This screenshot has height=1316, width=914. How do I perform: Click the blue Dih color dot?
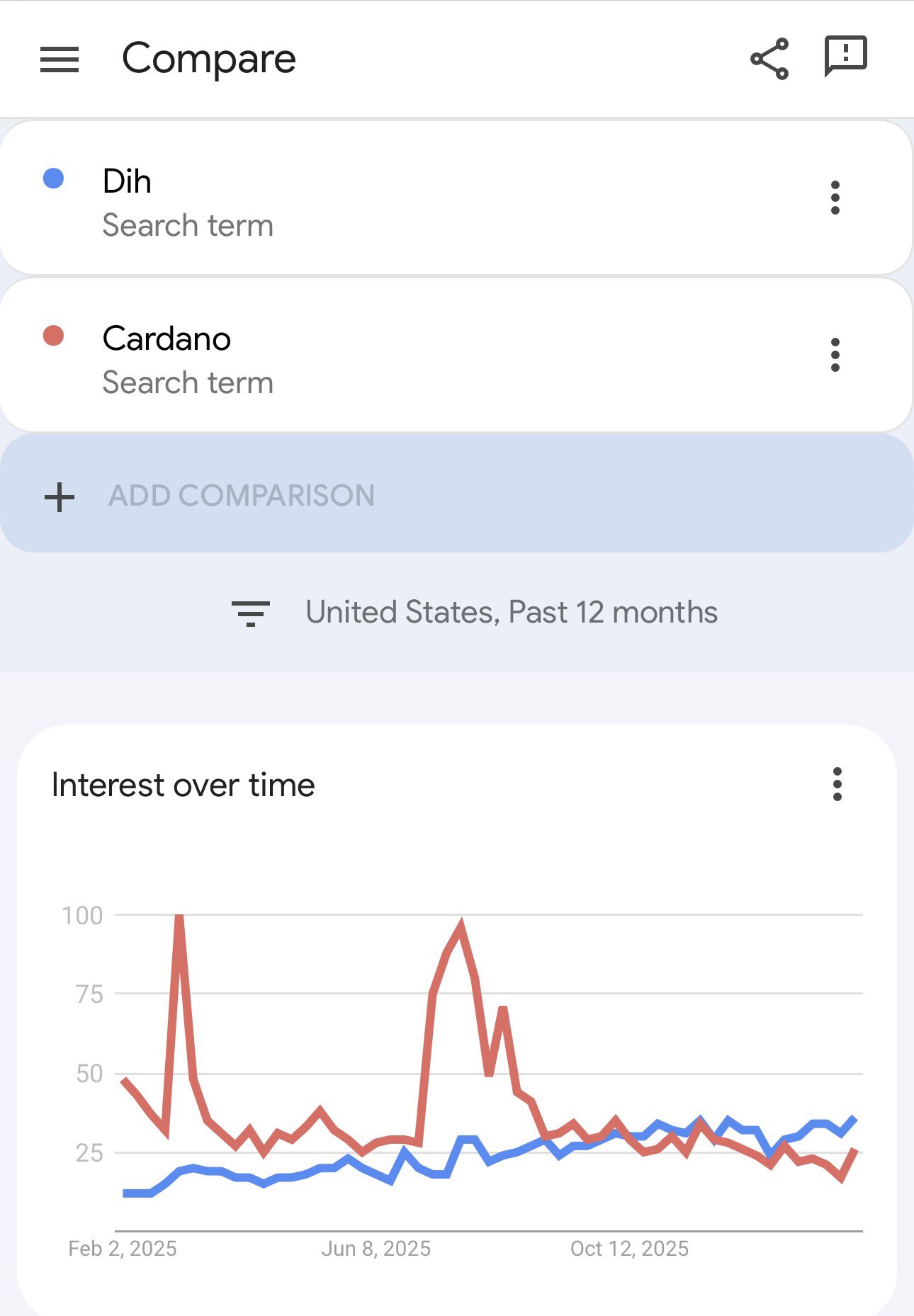pyautogui.click(x=54, y=178)
